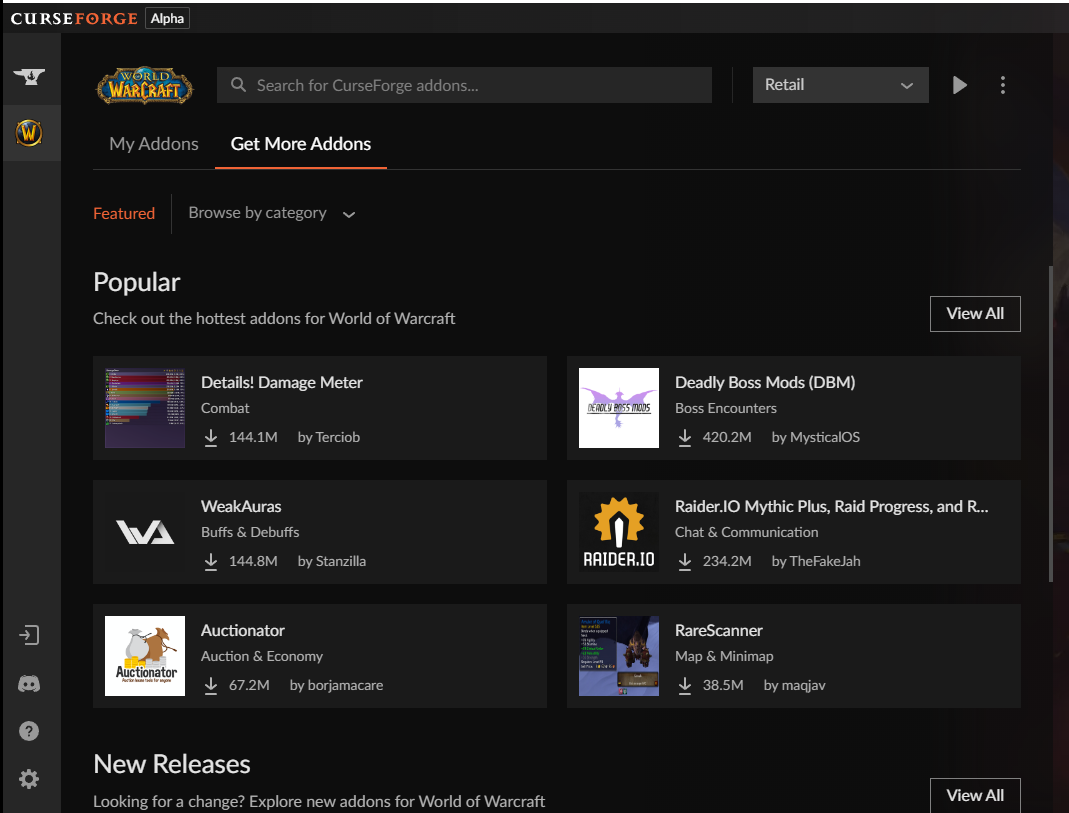Select the Featured filter
The image size is (1069, 813).
(123, 213)
